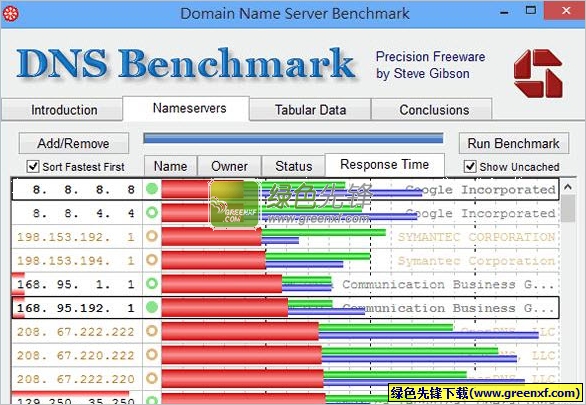
Task: Click SYMANTEC CORPORATION owner text
Action: pyautogui.click(x=476, y=237)
